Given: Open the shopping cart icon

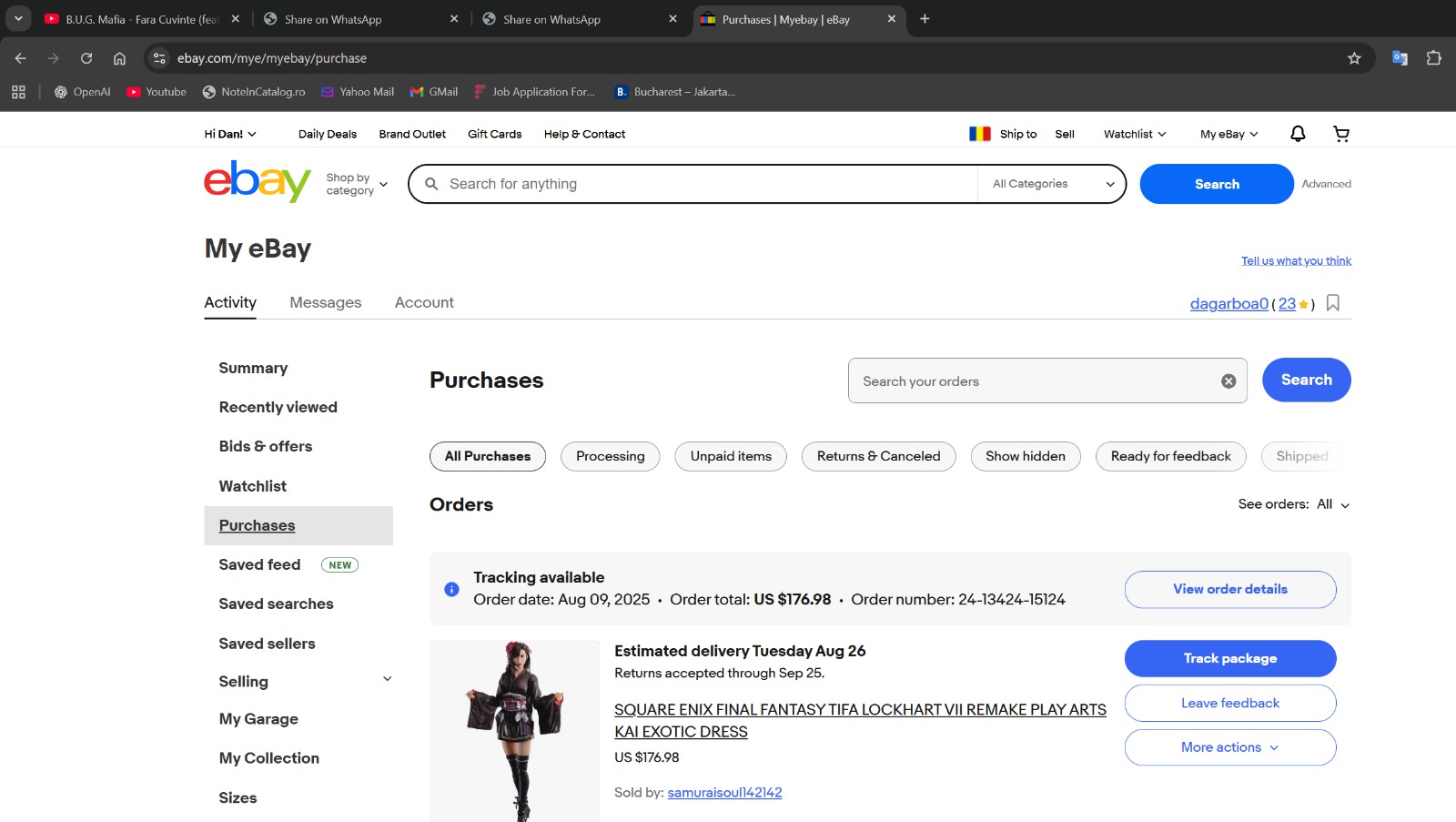Looking at the screenshot, I should point(1341,134).
